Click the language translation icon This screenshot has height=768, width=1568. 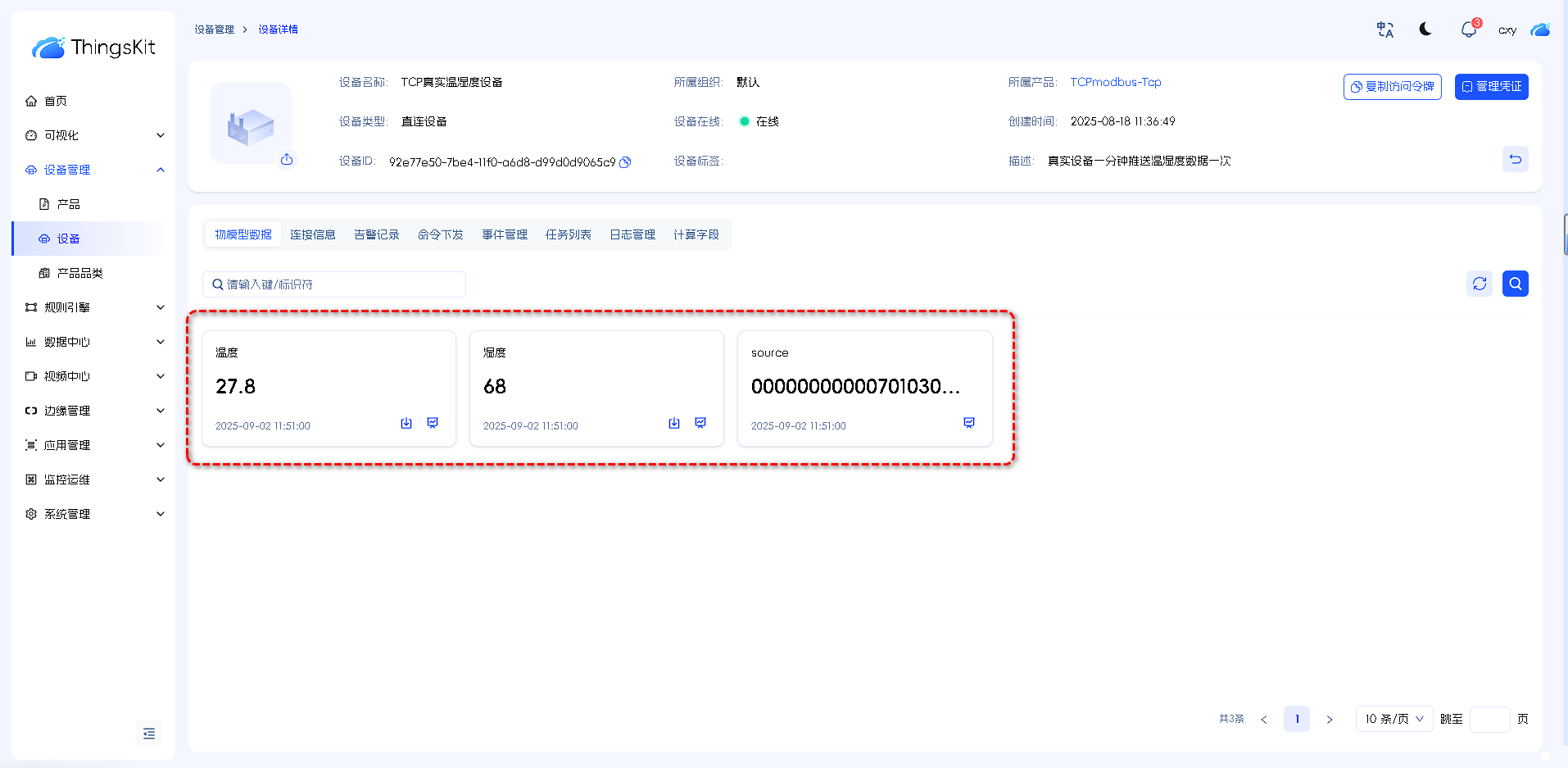[1384, 30]
